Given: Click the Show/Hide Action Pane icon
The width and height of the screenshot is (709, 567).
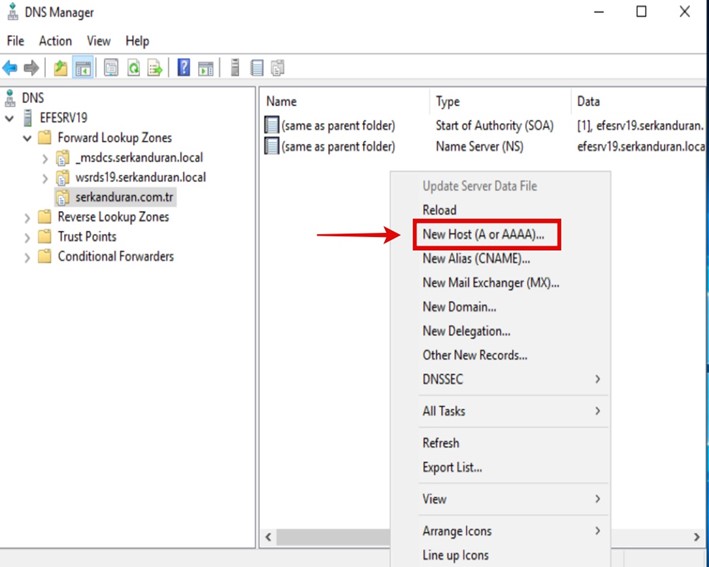Looking at the screenshot, I should [205, 68].
